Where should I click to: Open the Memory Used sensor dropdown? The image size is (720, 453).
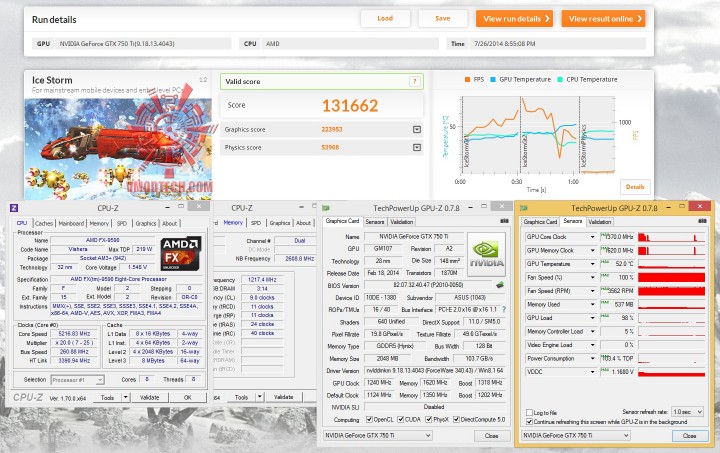(592, 304)
